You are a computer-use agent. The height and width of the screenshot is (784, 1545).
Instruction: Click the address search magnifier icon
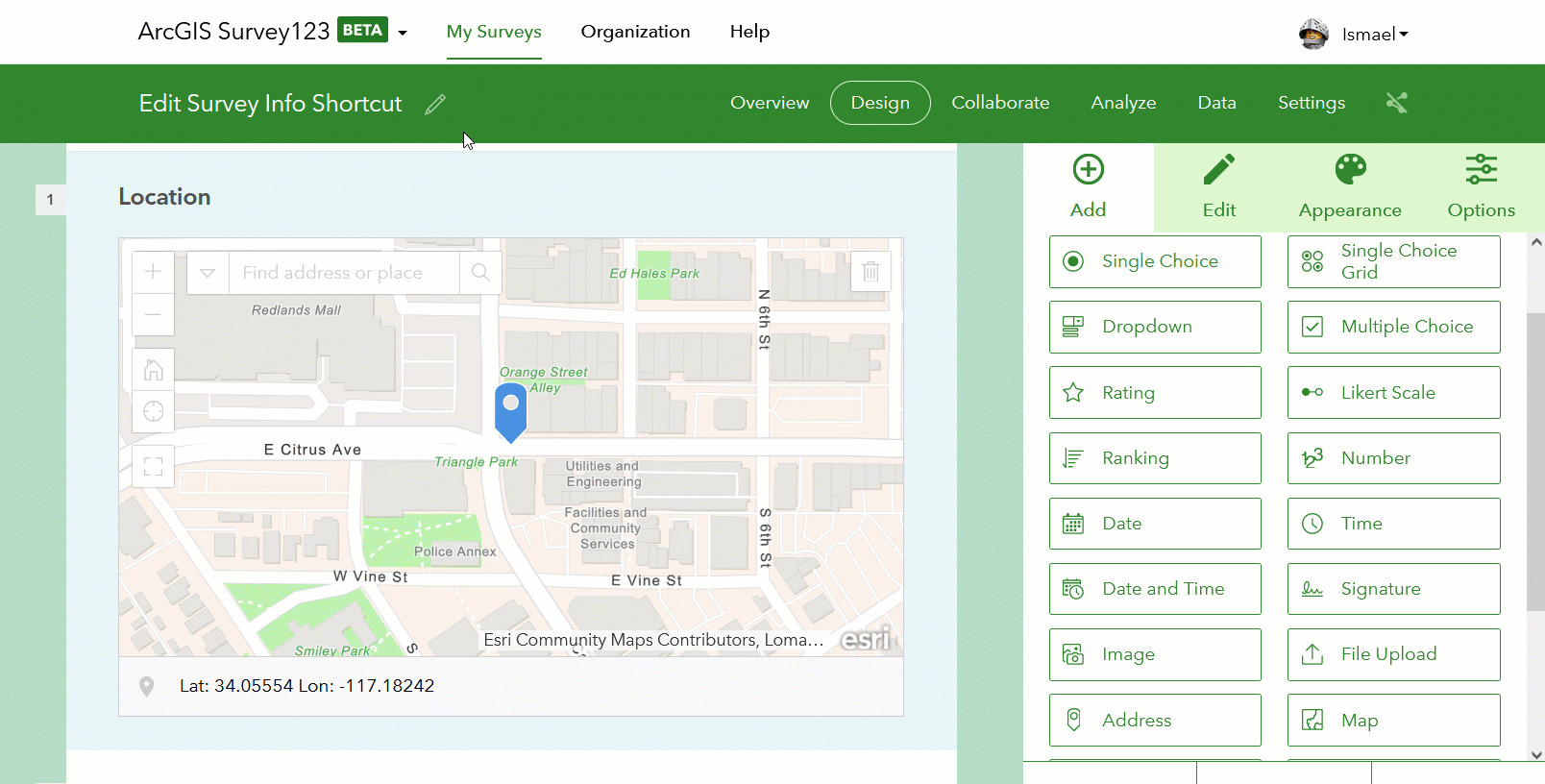tap(480, 273)
